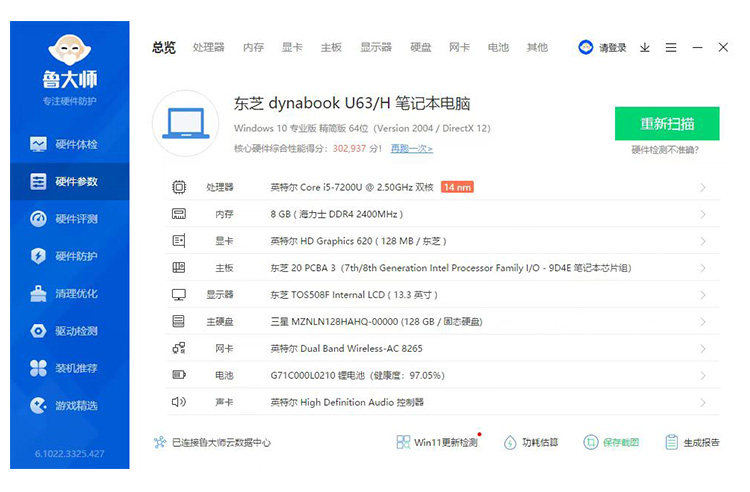Click the memory module icon in 内存 row
The width and height of the screenshot is (750, 492).
[x=179, y=214]
